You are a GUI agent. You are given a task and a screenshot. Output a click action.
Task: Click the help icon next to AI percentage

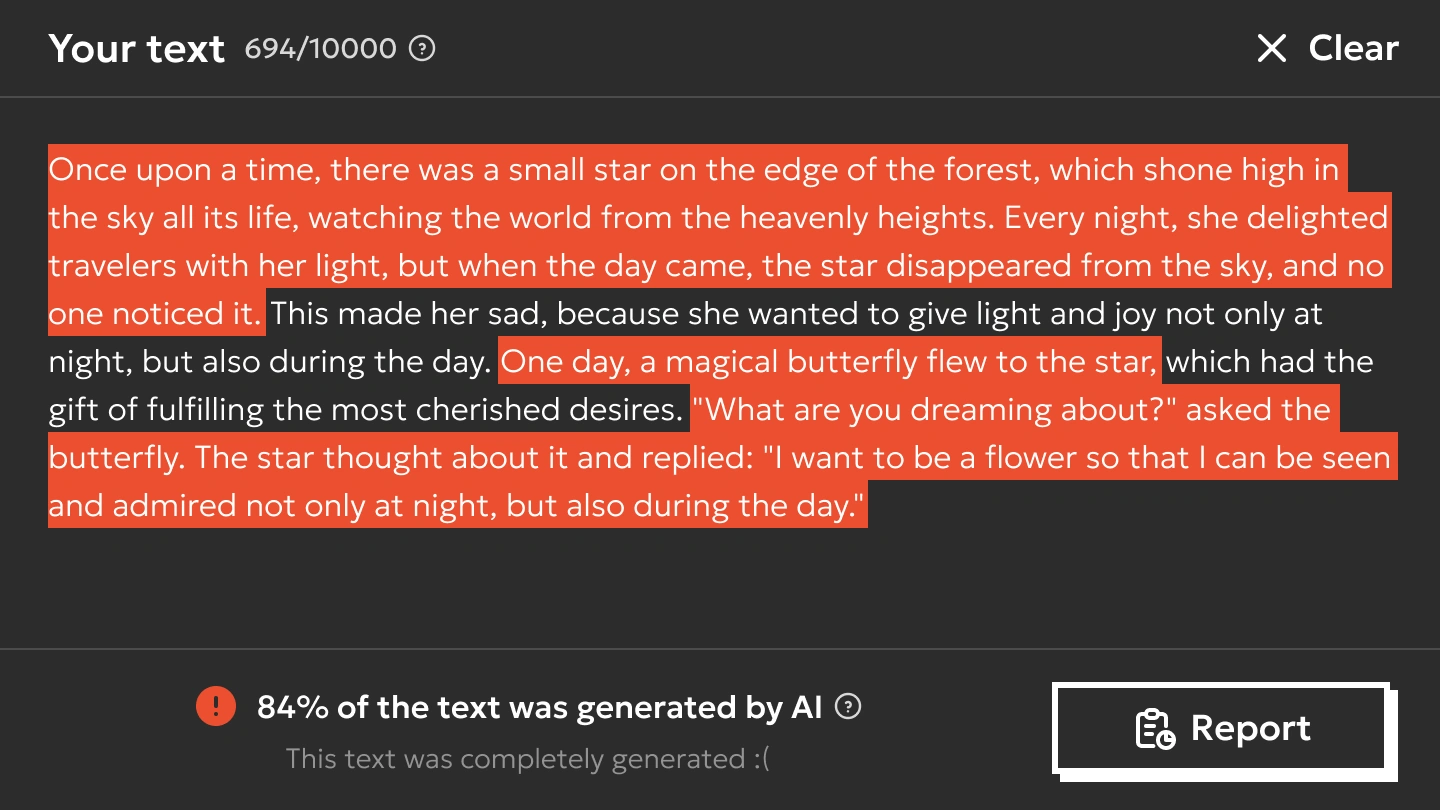848,707
